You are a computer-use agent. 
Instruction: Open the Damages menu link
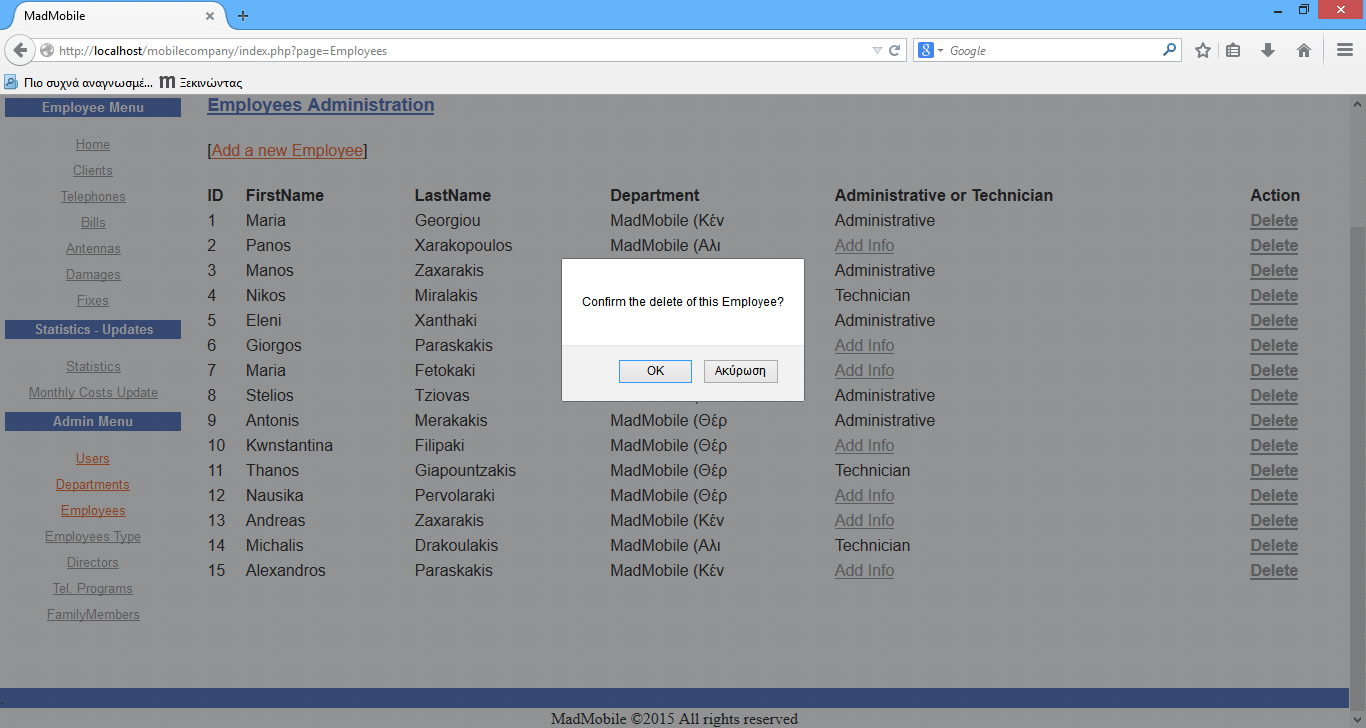pyautogui.click(x=93, y=275)
